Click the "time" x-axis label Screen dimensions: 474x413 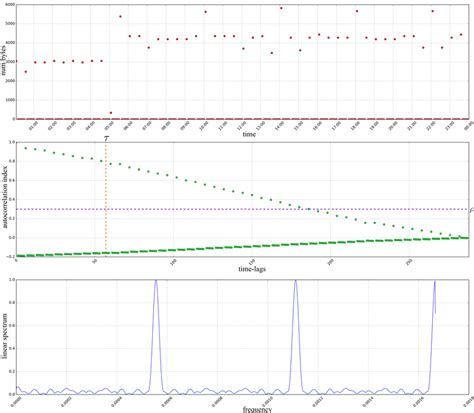[x=249, y=134]
